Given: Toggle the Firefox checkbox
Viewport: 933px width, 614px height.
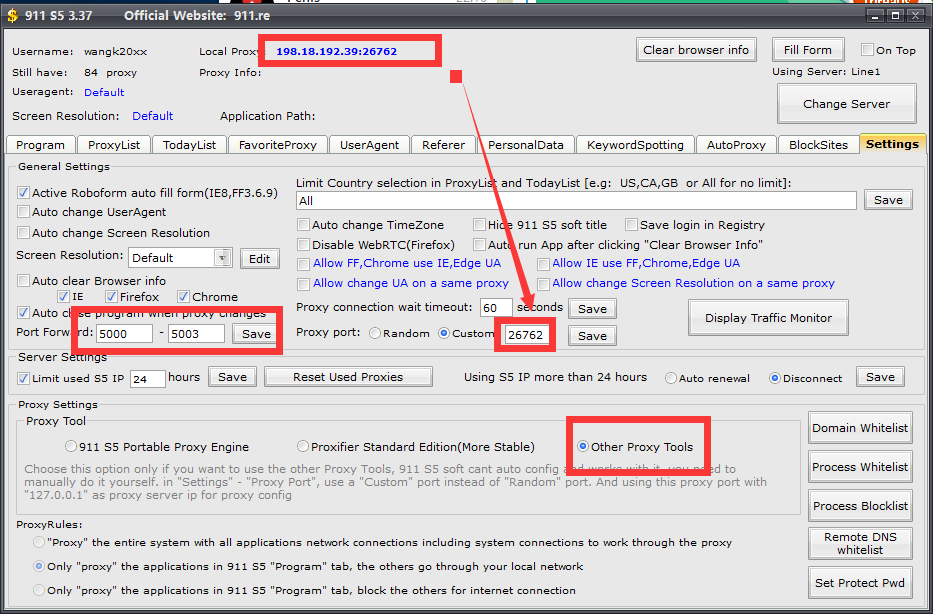Looking at the screenshot, I should pos(111,296).
